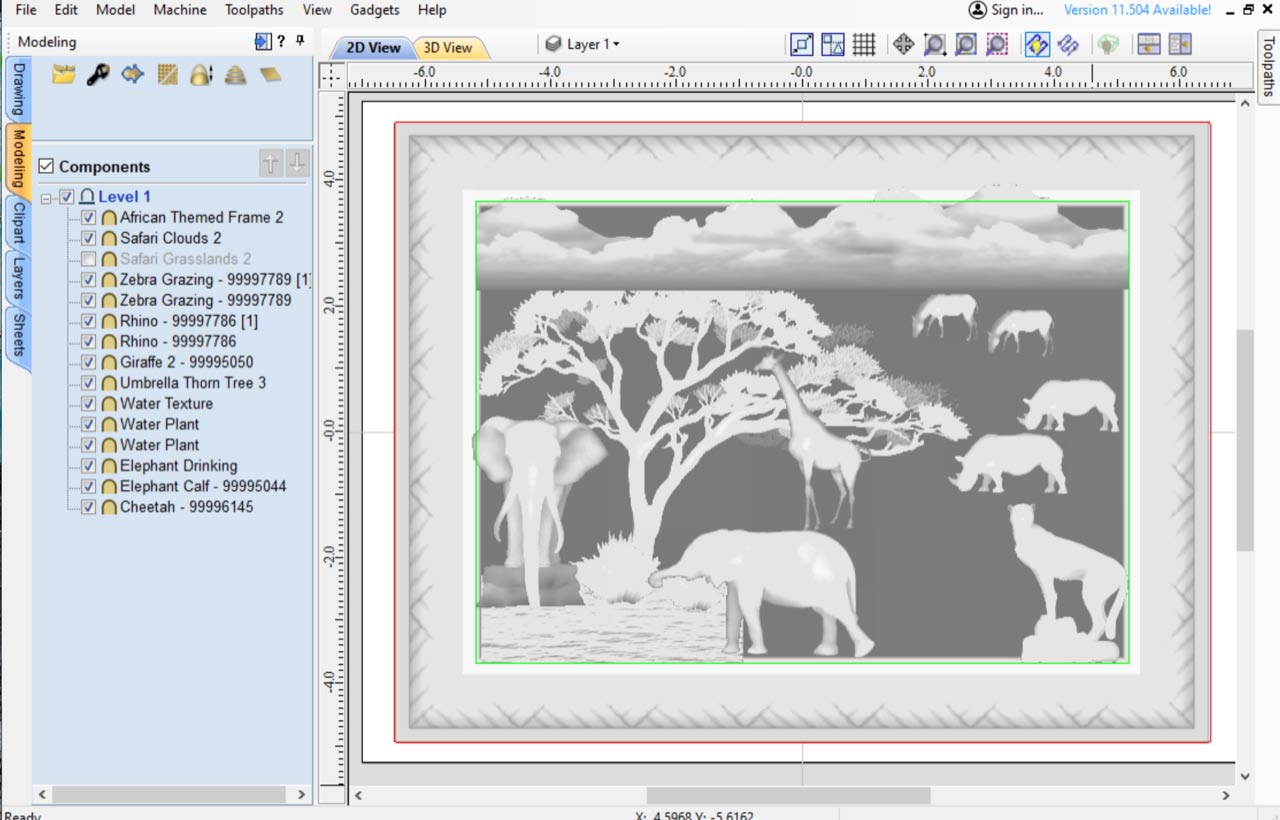Click the component list horizontal scrollbar
This screenshot has height=820, width=1280.
click(x=171, y=794)
